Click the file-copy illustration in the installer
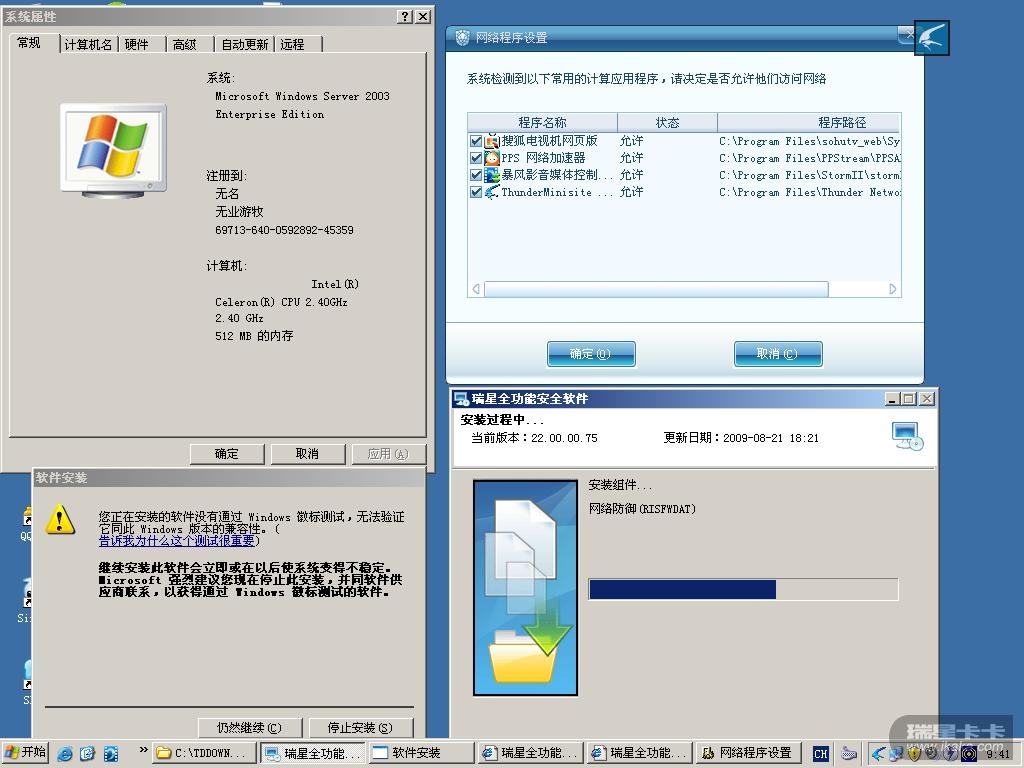 (x=526, y=588)
